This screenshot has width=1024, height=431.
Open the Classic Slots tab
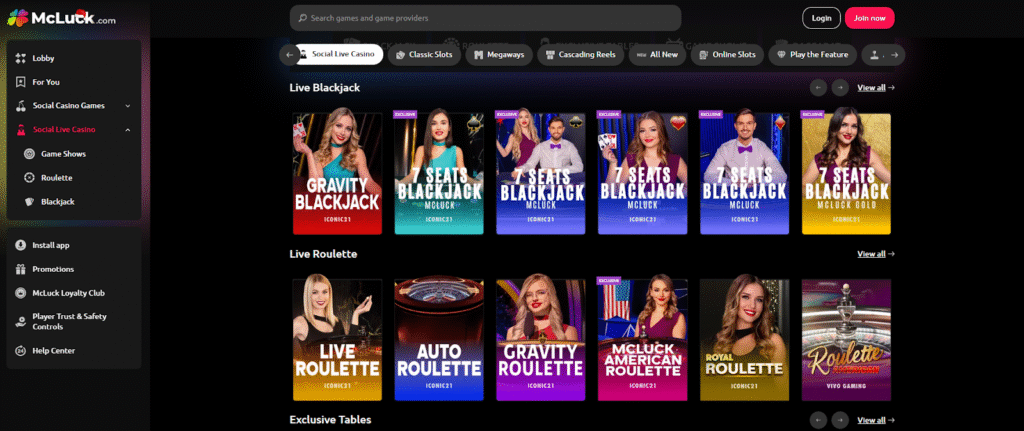coord(424,55)
